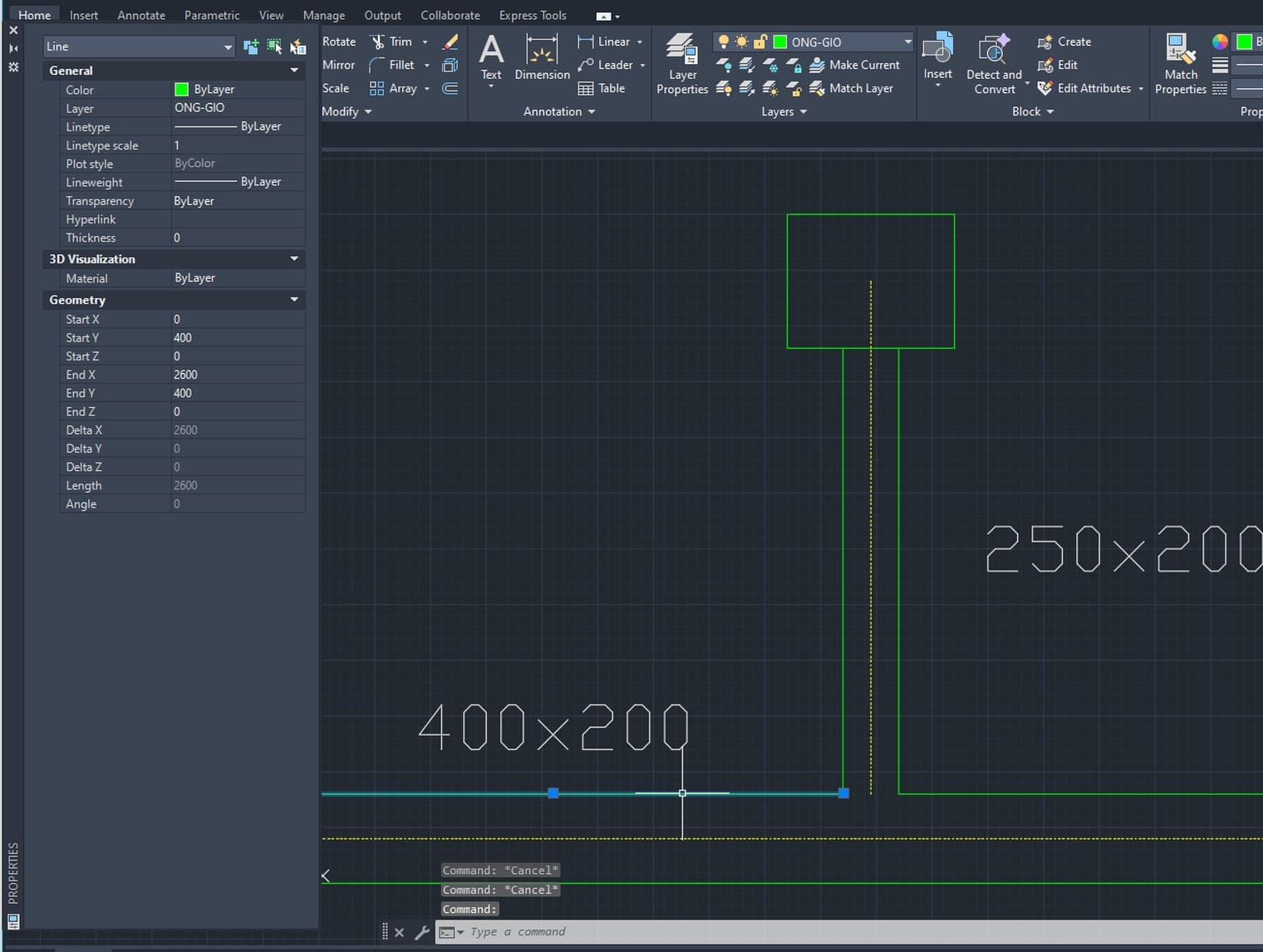This screenshot has height=952, width=1263.
Task: Click Turn All Layers On icon
Action: (x=724, y=88)
